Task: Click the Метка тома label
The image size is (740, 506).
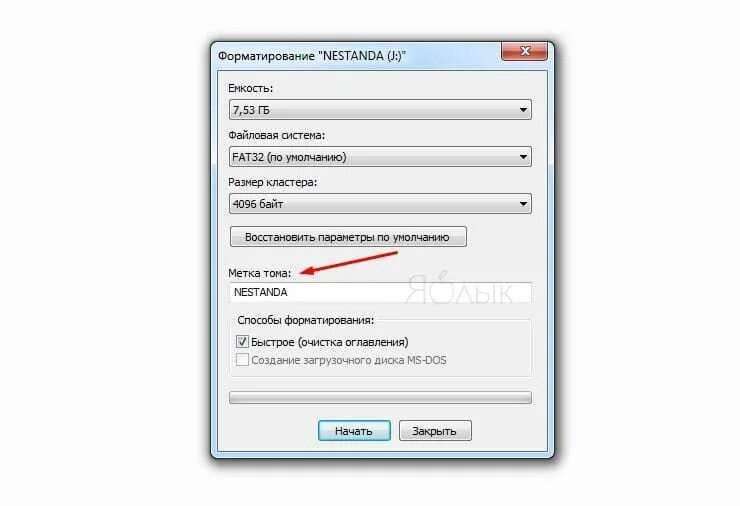Action: point(260,273)
